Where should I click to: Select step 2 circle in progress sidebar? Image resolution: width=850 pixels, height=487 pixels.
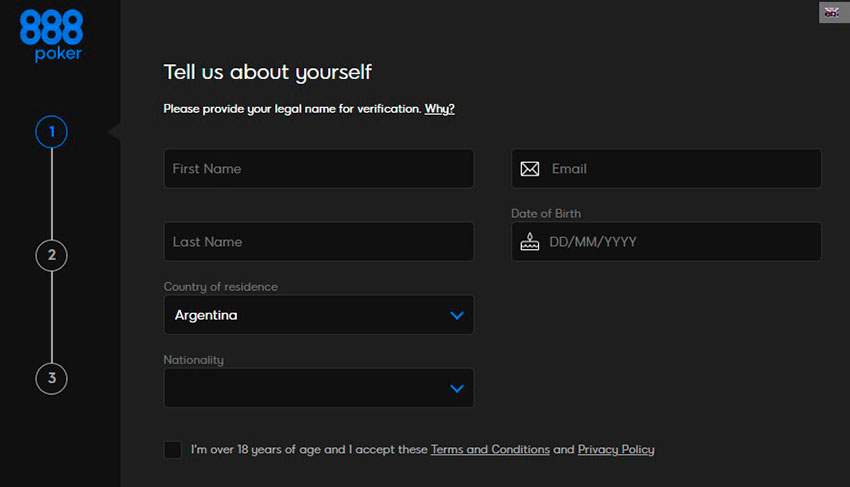[51, 255]
